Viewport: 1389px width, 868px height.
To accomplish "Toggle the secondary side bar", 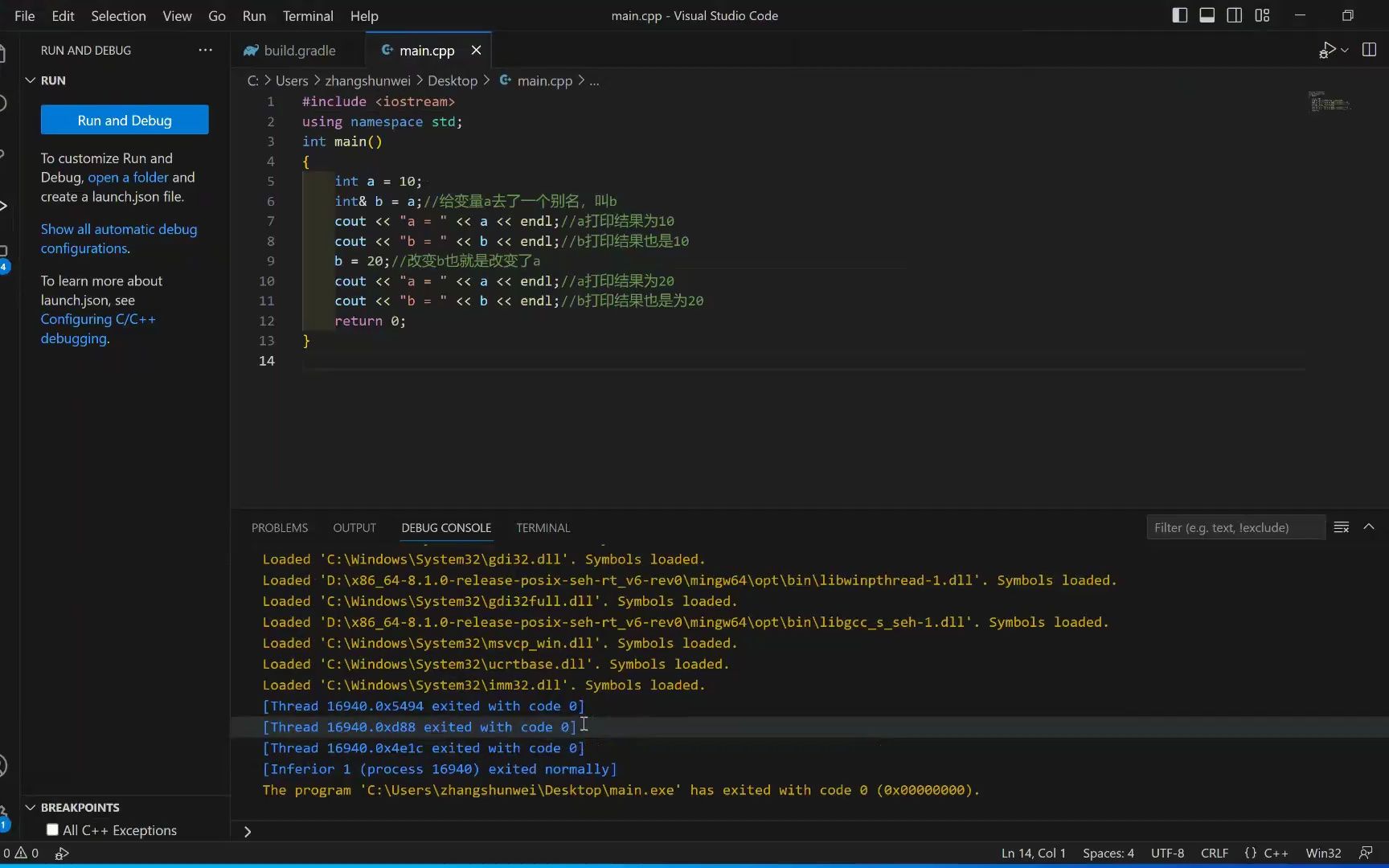I will (1234, 14).
